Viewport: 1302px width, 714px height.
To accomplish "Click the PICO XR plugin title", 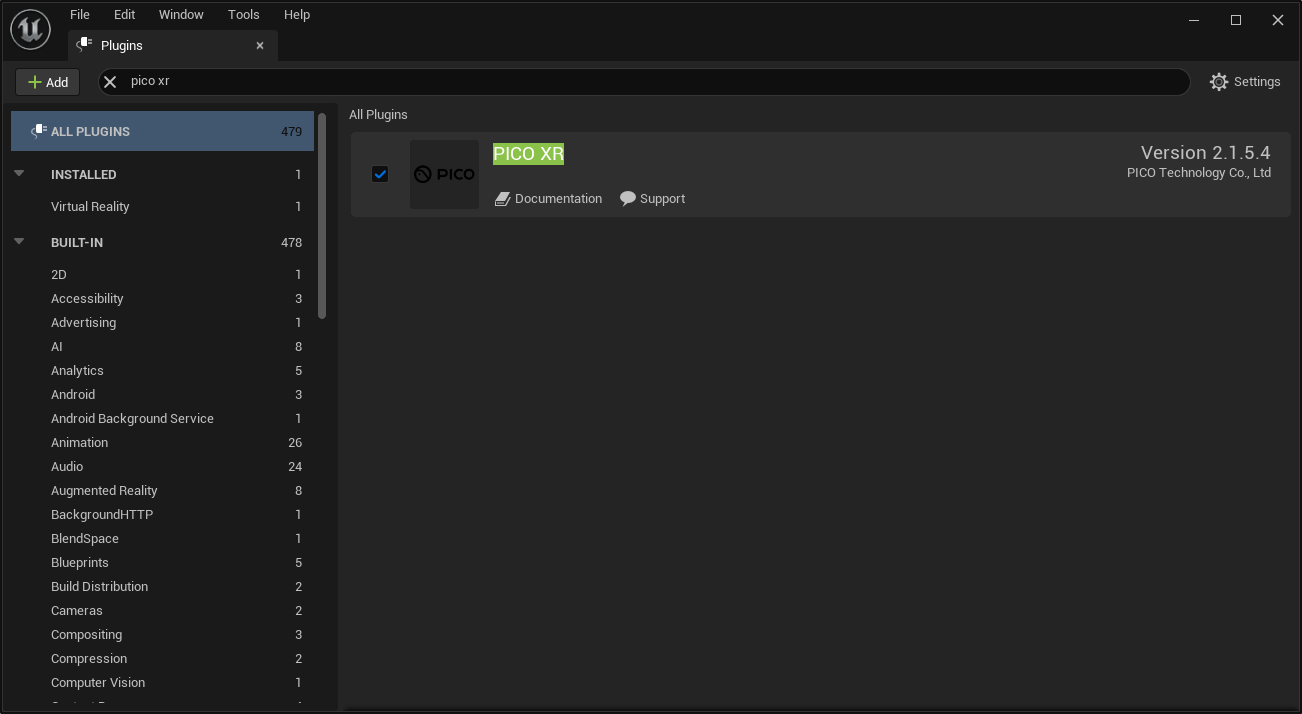I will [x=528, y=154].
